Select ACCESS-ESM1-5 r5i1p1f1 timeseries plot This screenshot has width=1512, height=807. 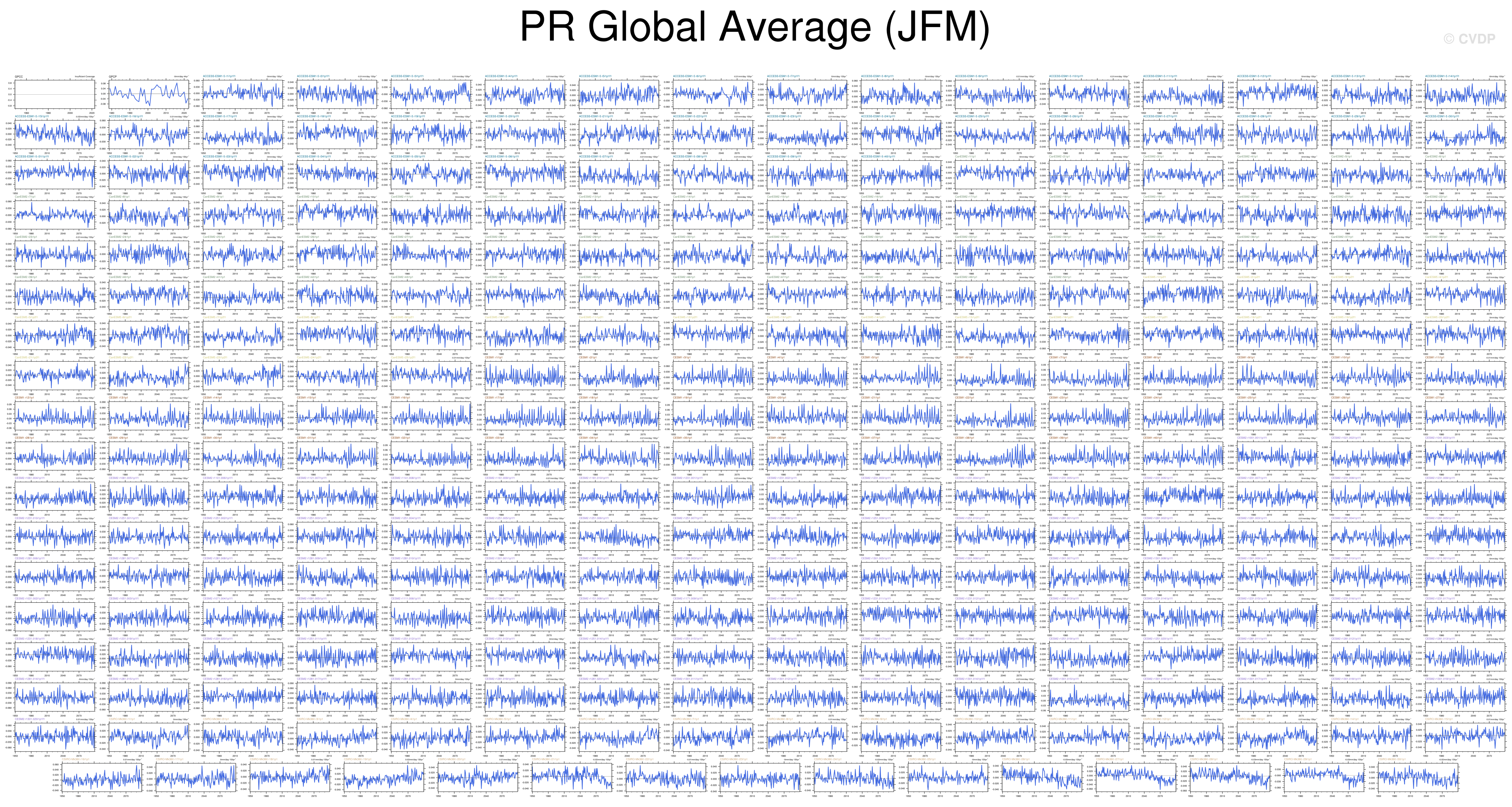point(619,94)
